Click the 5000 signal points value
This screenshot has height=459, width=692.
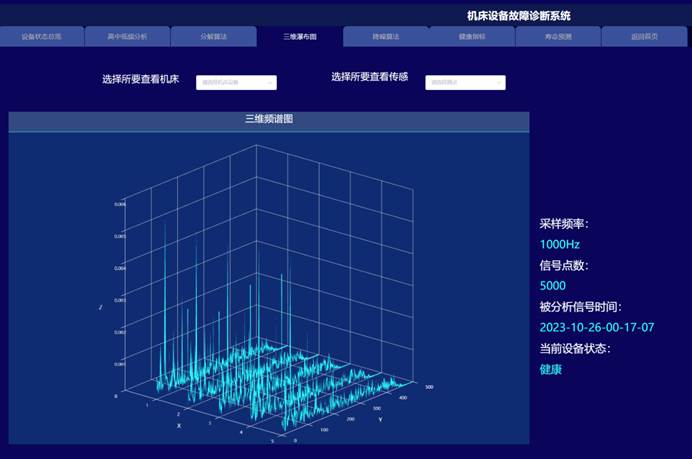click(x=553, y=286)
